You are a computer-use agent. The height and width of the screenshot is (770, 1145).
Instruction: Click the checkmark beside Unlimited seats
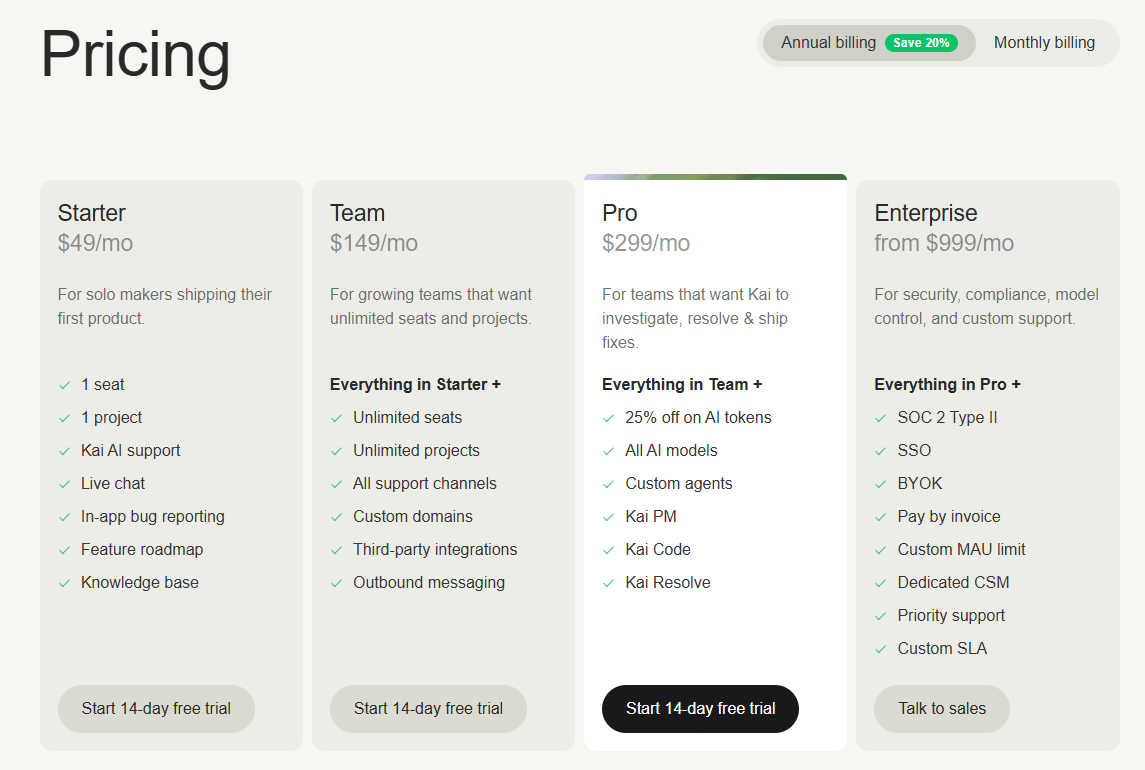point(337,418)
